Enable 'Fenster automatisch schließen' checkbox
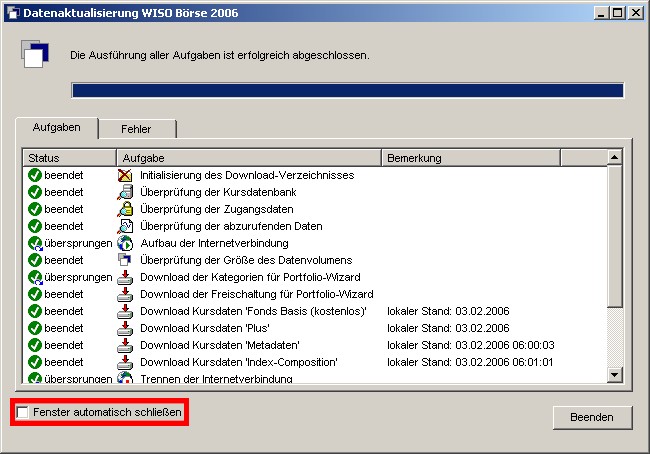This screenshot has width=650, height=454. pyautogui.click(x=22, y=412)
